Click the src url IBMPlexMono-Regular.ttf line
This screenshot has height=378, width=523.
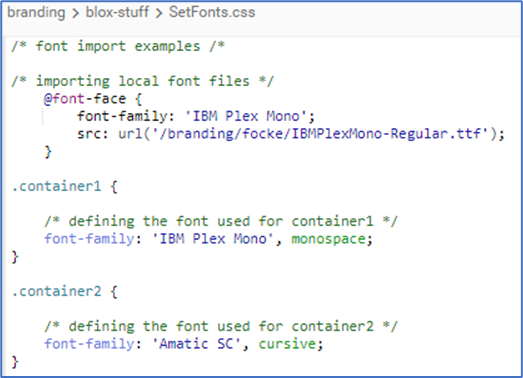click(x=291, y=134)
